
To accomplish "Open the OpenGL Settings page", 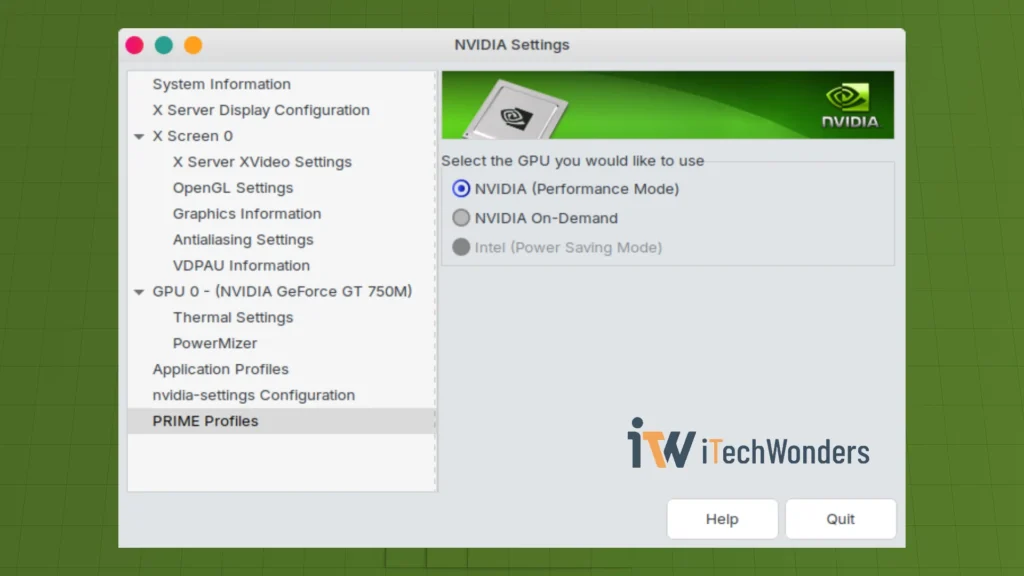I will (232, 187).
